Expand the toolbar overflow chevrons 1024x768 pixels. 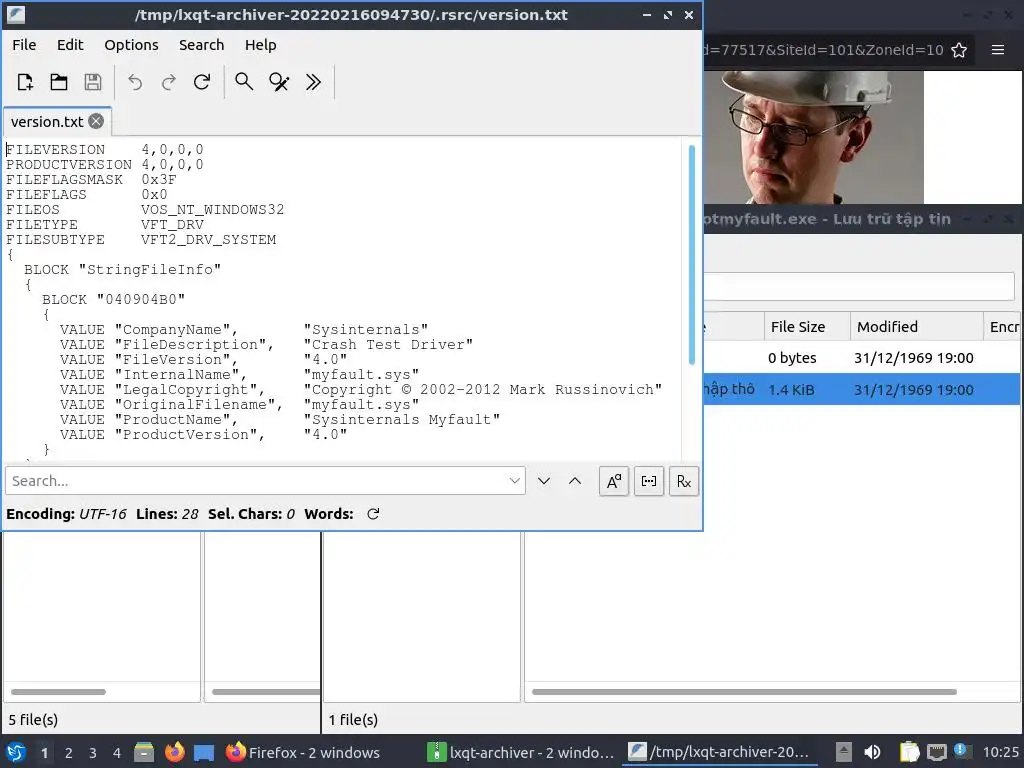[313, 82]
